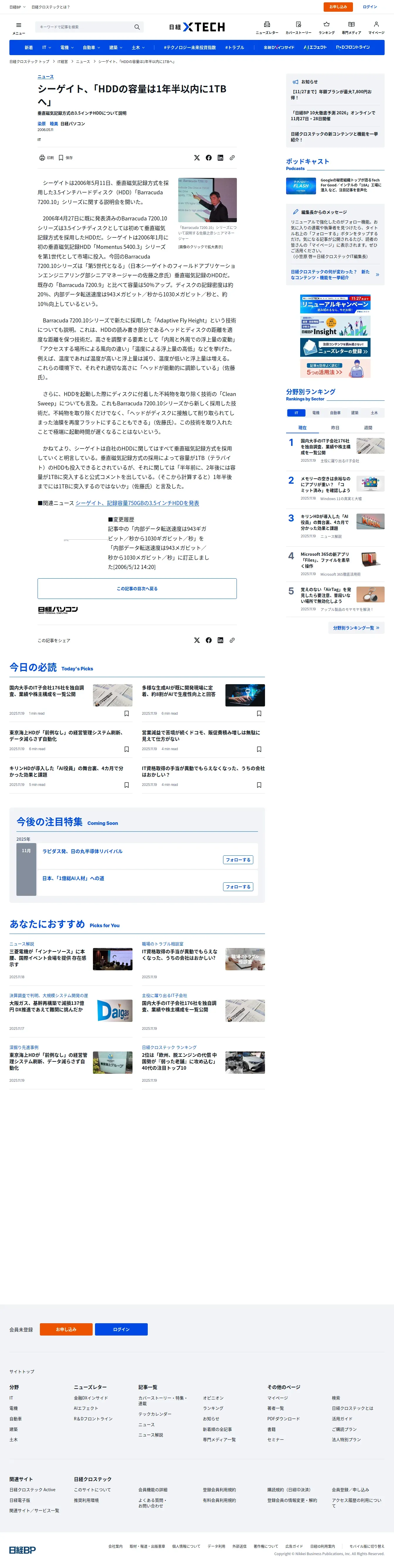
Task: Click この記事の目次へ戻る button
Action: 137,589
